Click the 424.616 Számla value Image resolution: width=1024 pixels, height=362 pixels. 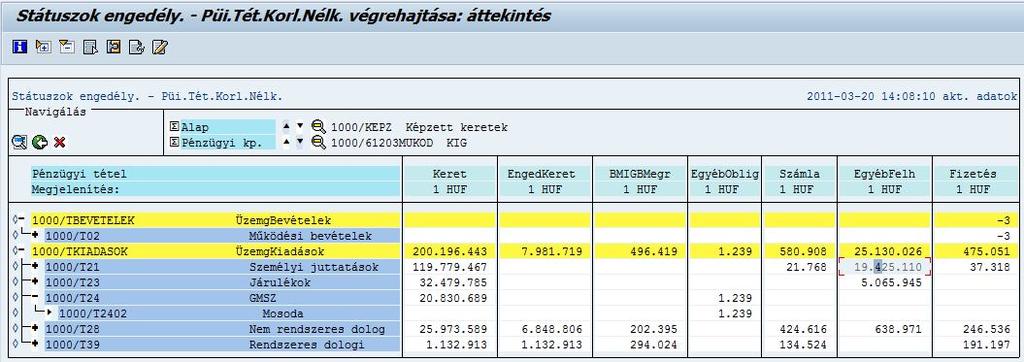click(803, 329)
